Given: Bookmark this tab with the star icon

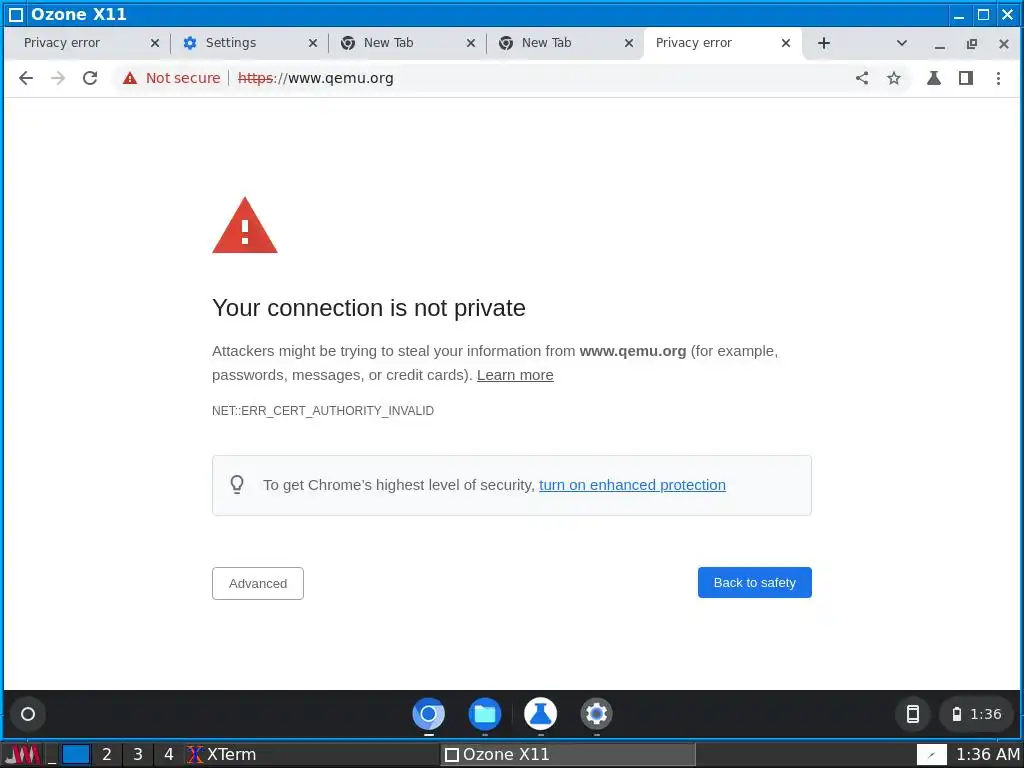Looking at the screenshot, I should [894, 78].
